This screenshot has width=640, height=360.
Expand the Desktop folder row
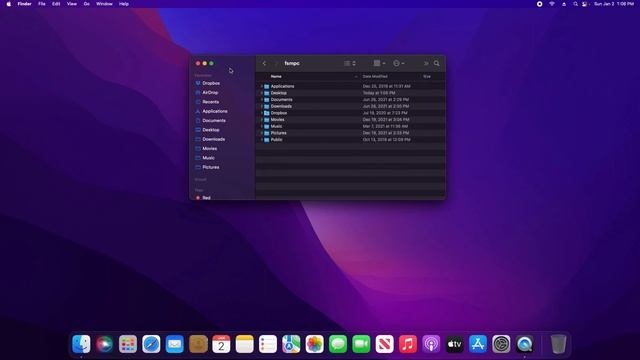tap(261, 93)
